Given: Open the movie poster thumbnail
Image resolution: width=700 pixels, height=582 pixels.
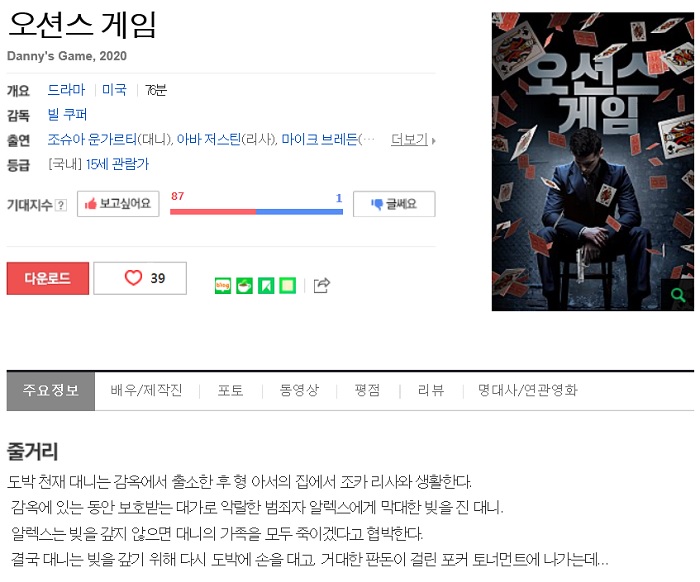Looking at the screenshot, I should click(x=593, y=162).
